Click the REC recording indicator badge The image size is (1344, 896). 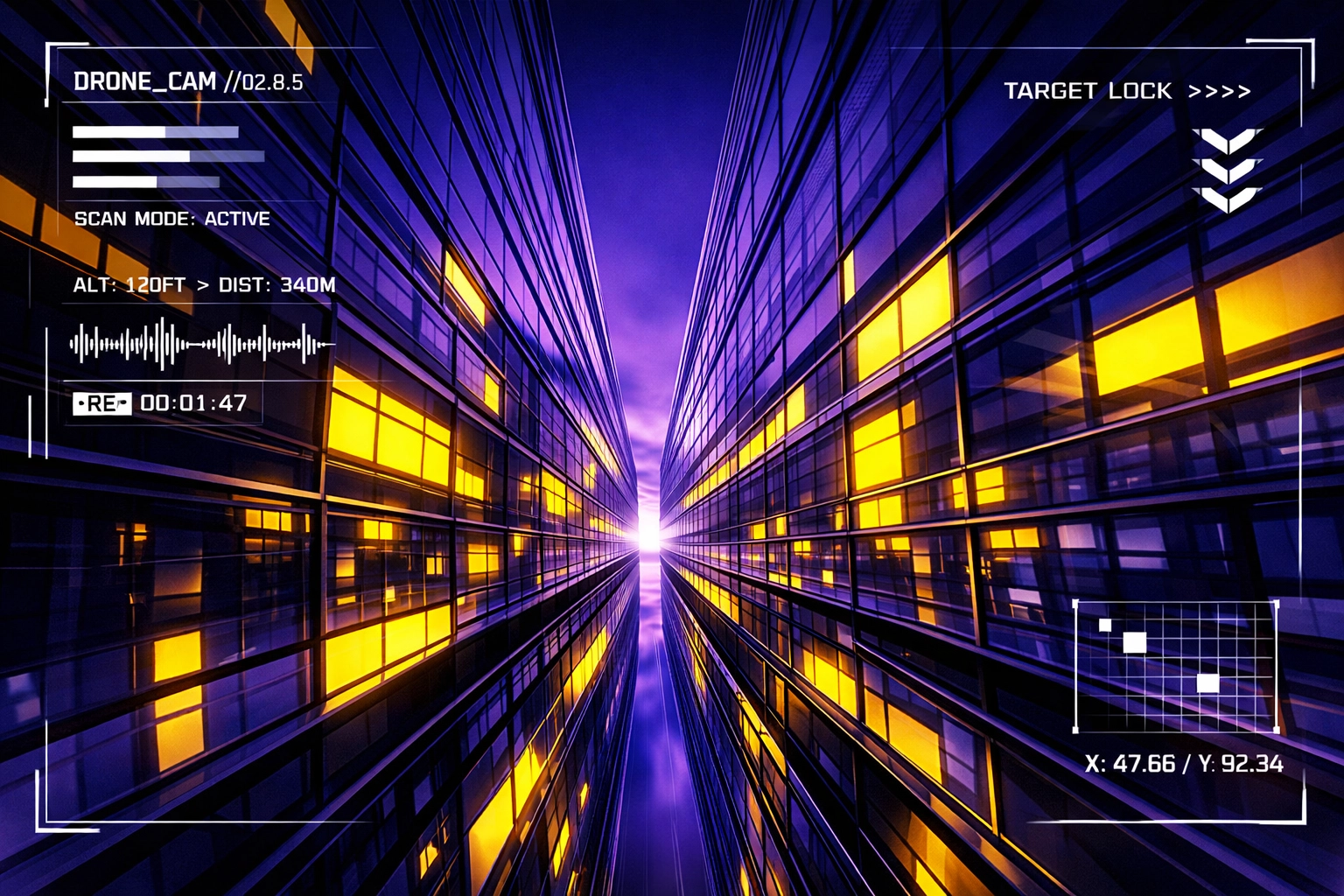pyautogui.click(x=101, y=403)
